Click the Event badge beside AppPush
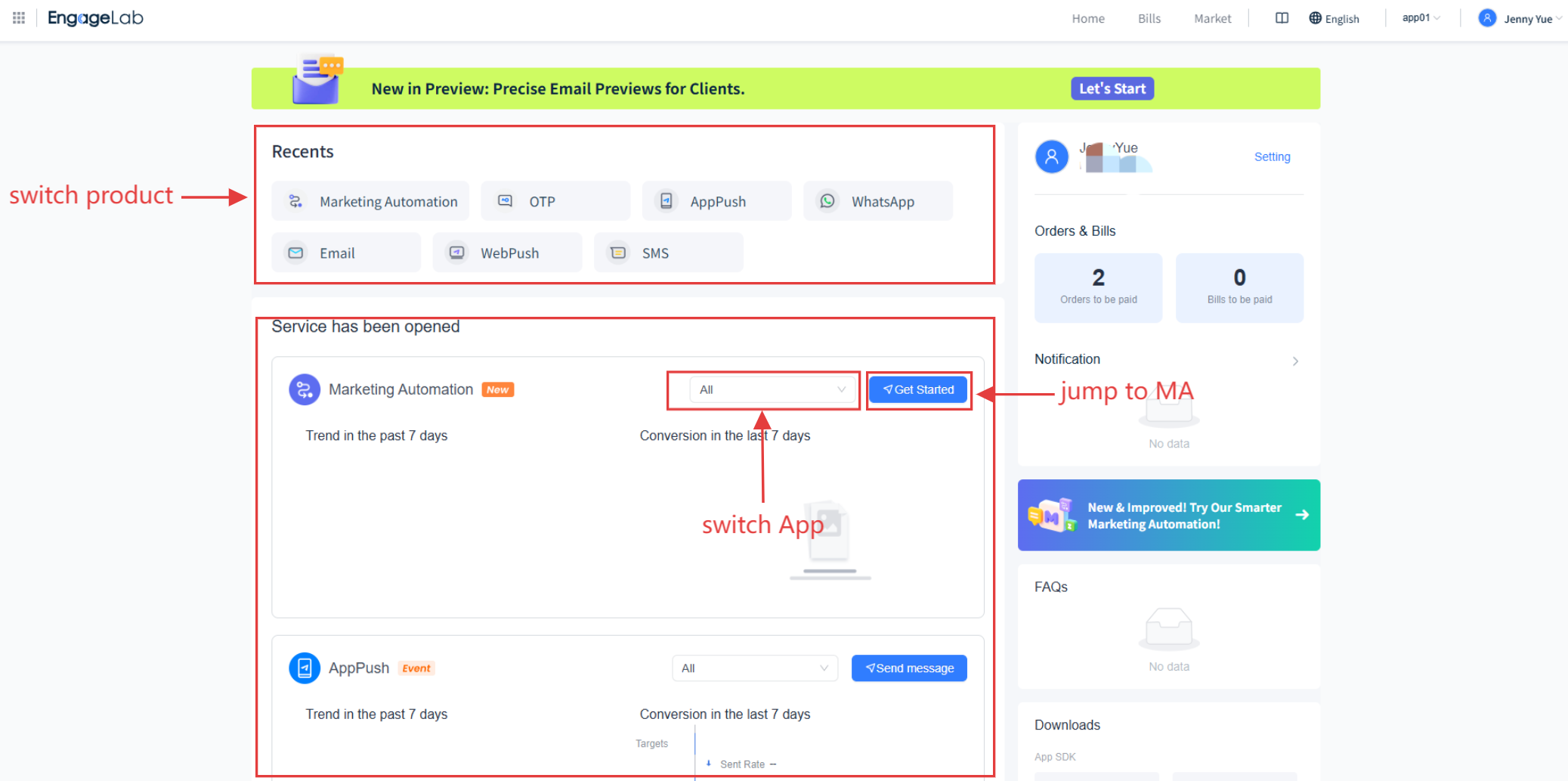Screen dimensions: 1568x781 (x=416, y=668)
